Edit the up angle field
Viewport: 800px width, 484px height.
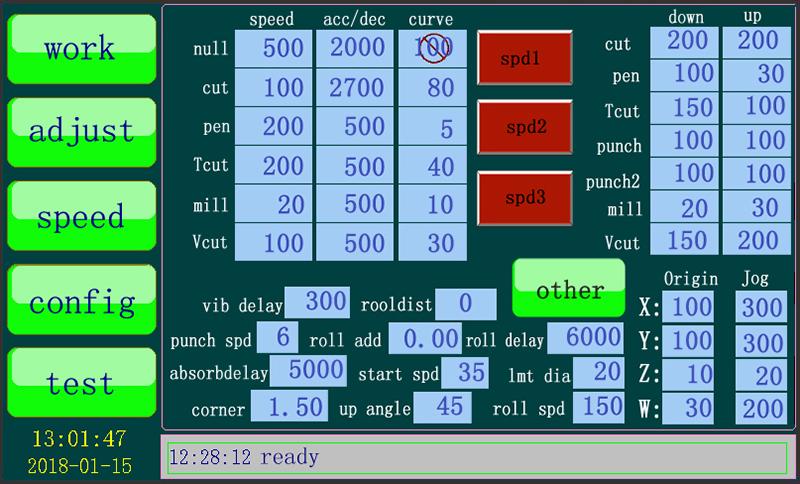[x=443, y=406]
